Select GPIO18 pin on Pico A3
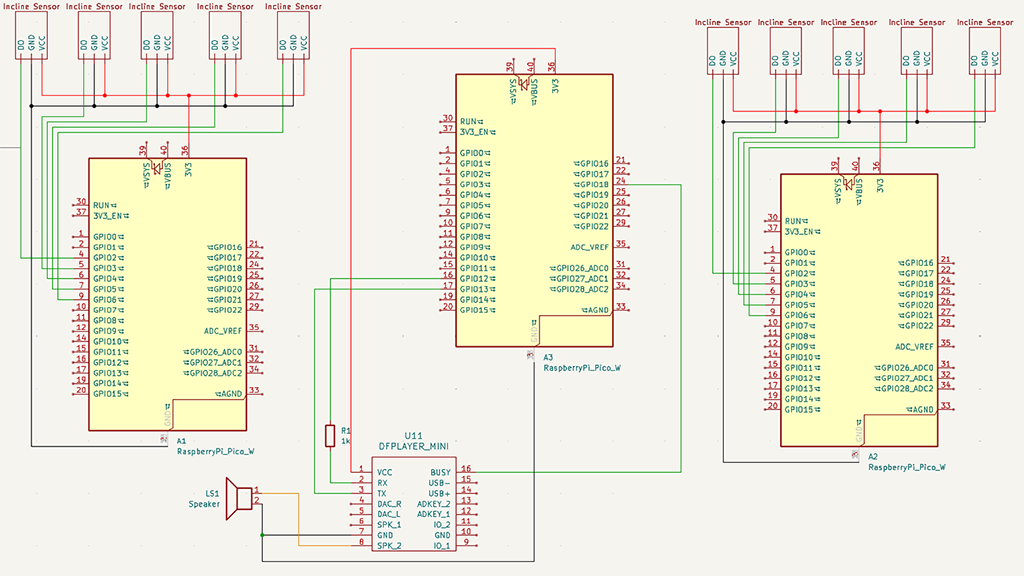 (x=592, y=185)
